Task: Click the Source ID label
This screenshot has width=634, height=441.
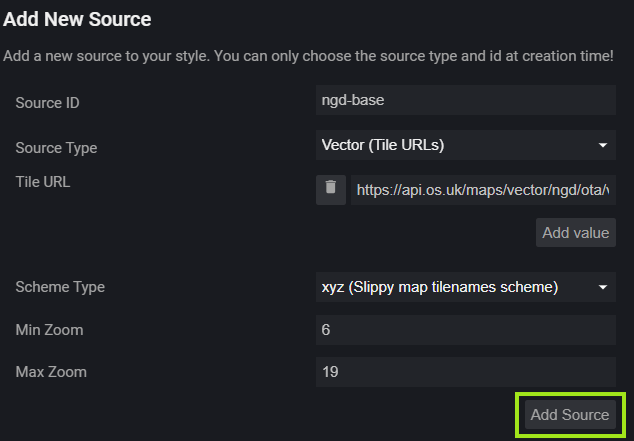Action: click(46, 102)
